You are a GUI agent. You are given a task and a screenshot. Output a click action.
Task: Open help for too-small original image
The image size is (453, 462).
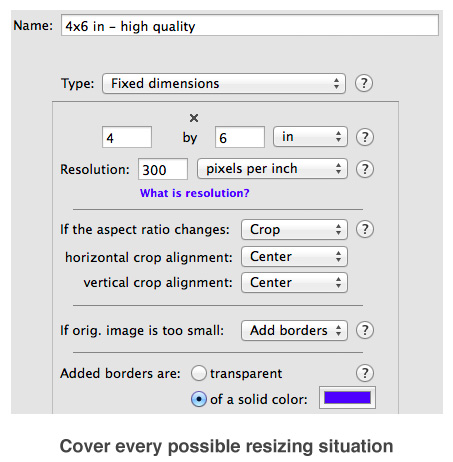coord(365,330)
